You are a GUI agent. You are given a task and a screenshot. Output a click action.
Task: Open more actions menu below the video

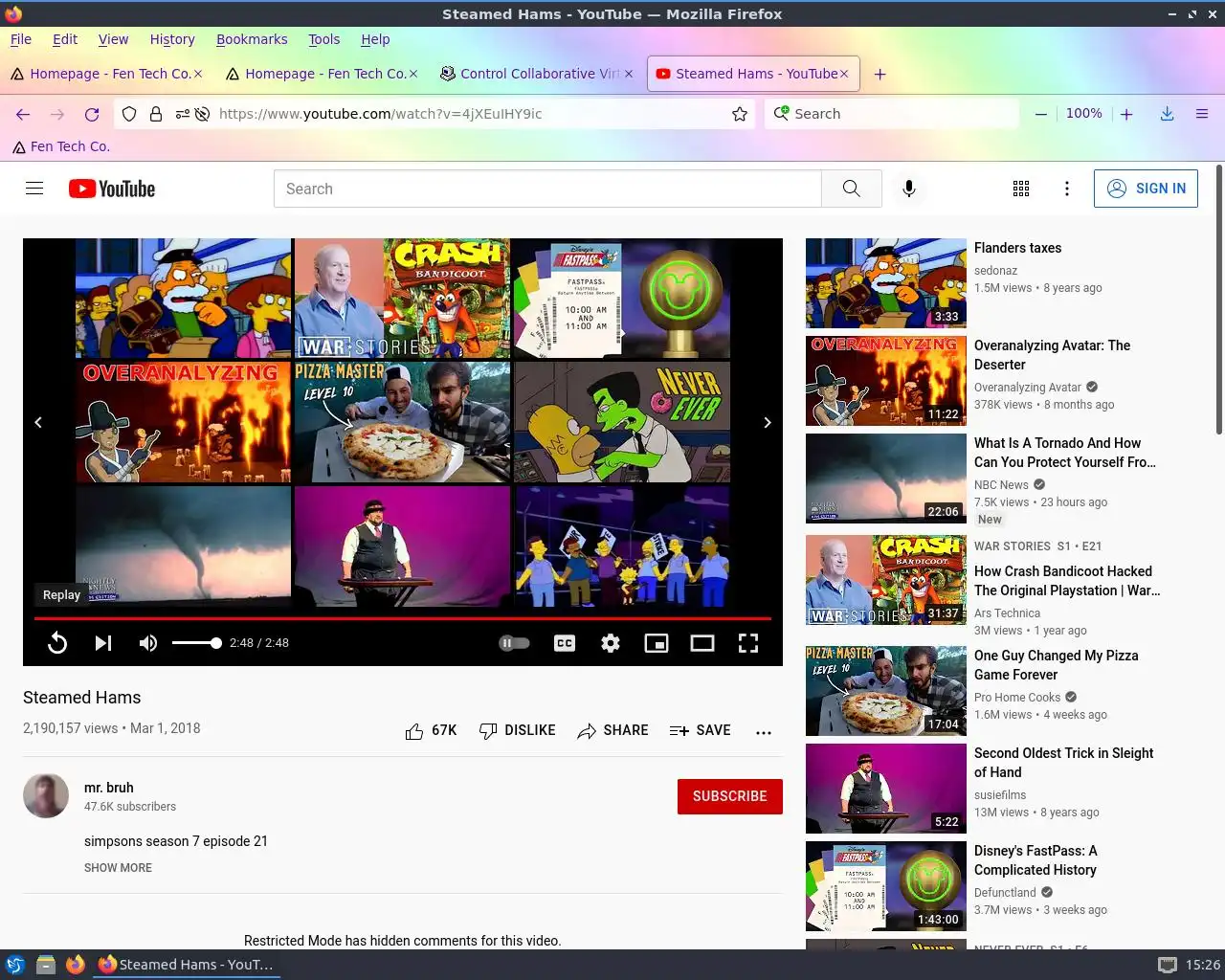tap(764, 732)
